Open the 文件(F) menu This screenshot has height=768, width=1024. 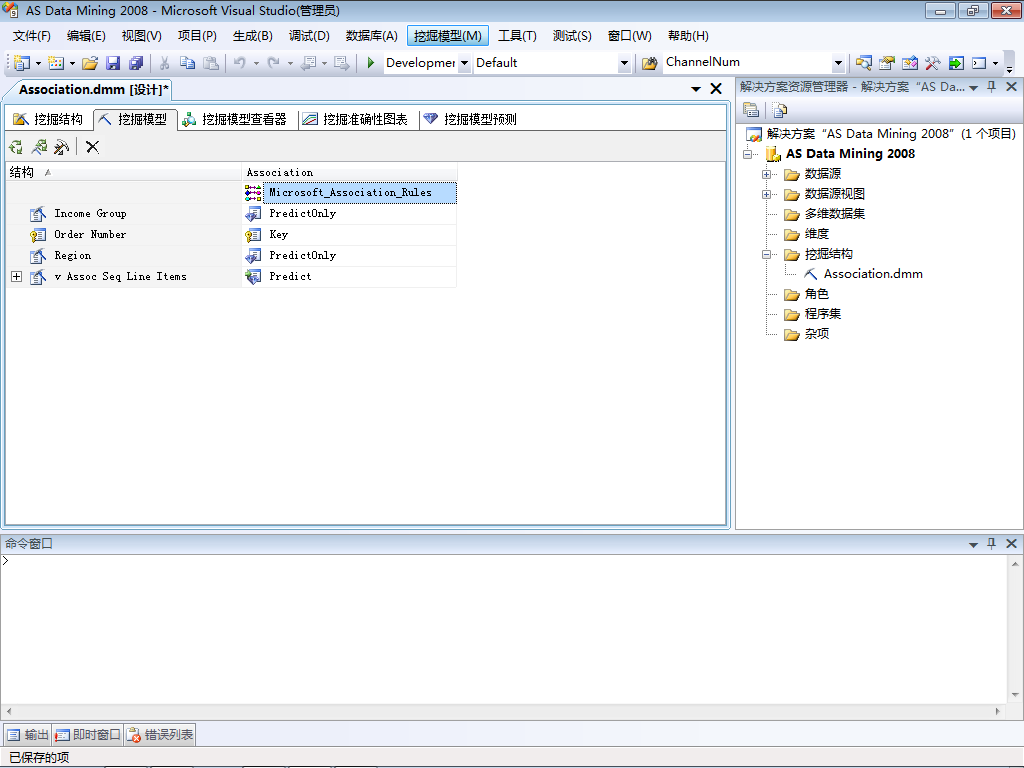pos(31,36)
